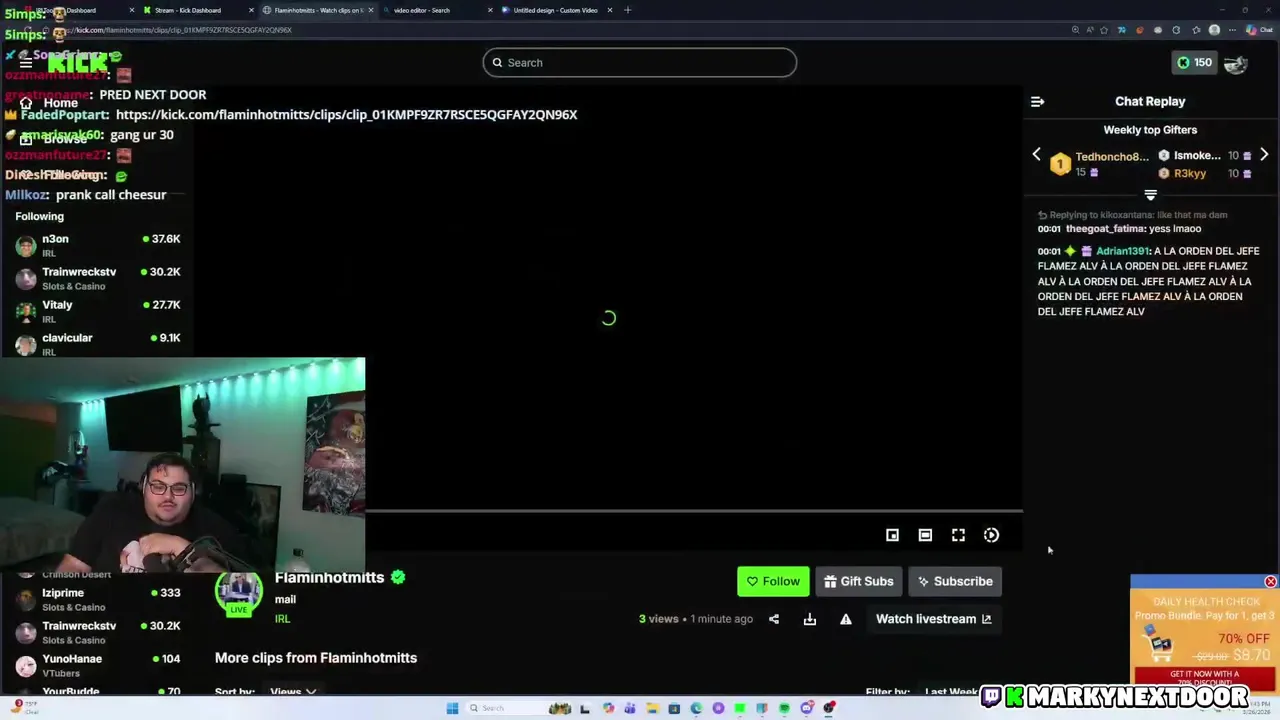1280x720 pixels.
Task: Click Ismoke gifter name
Action: [x=1197, y=156]
